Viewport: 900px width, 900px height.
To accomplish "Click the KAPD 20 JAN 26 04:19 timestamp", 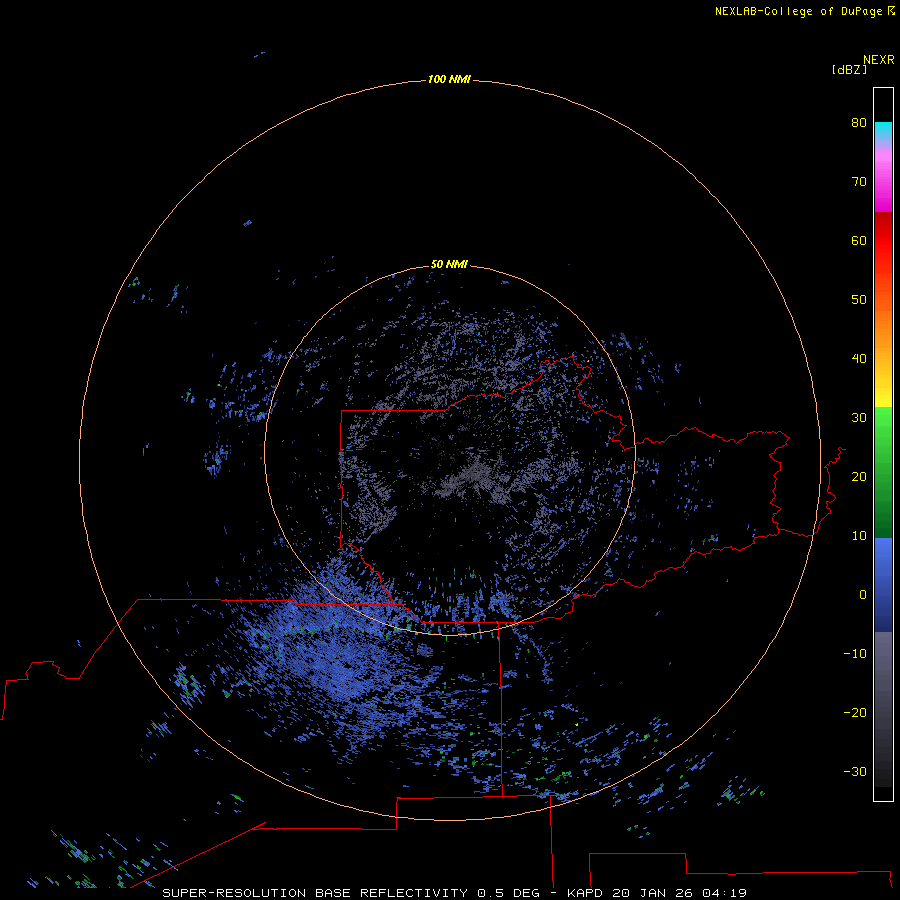I will [657, 893].
